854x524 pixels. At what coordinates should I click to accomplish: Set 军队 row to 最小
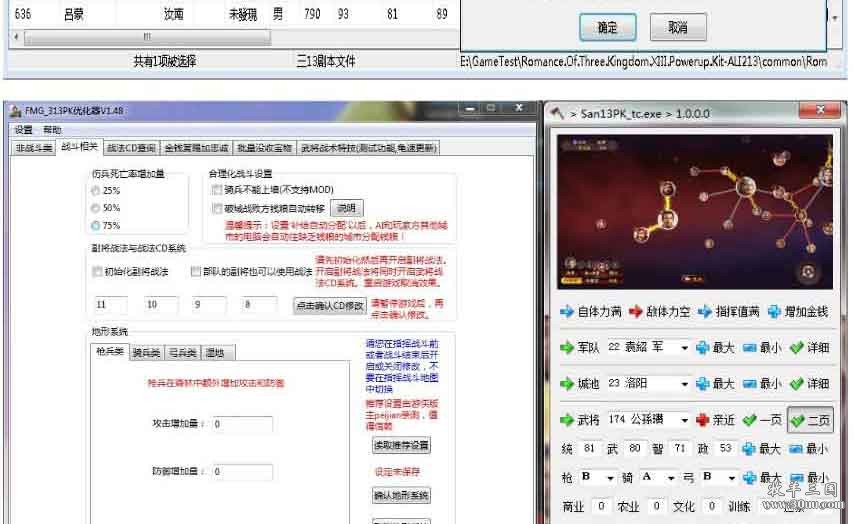coord(762,347)
